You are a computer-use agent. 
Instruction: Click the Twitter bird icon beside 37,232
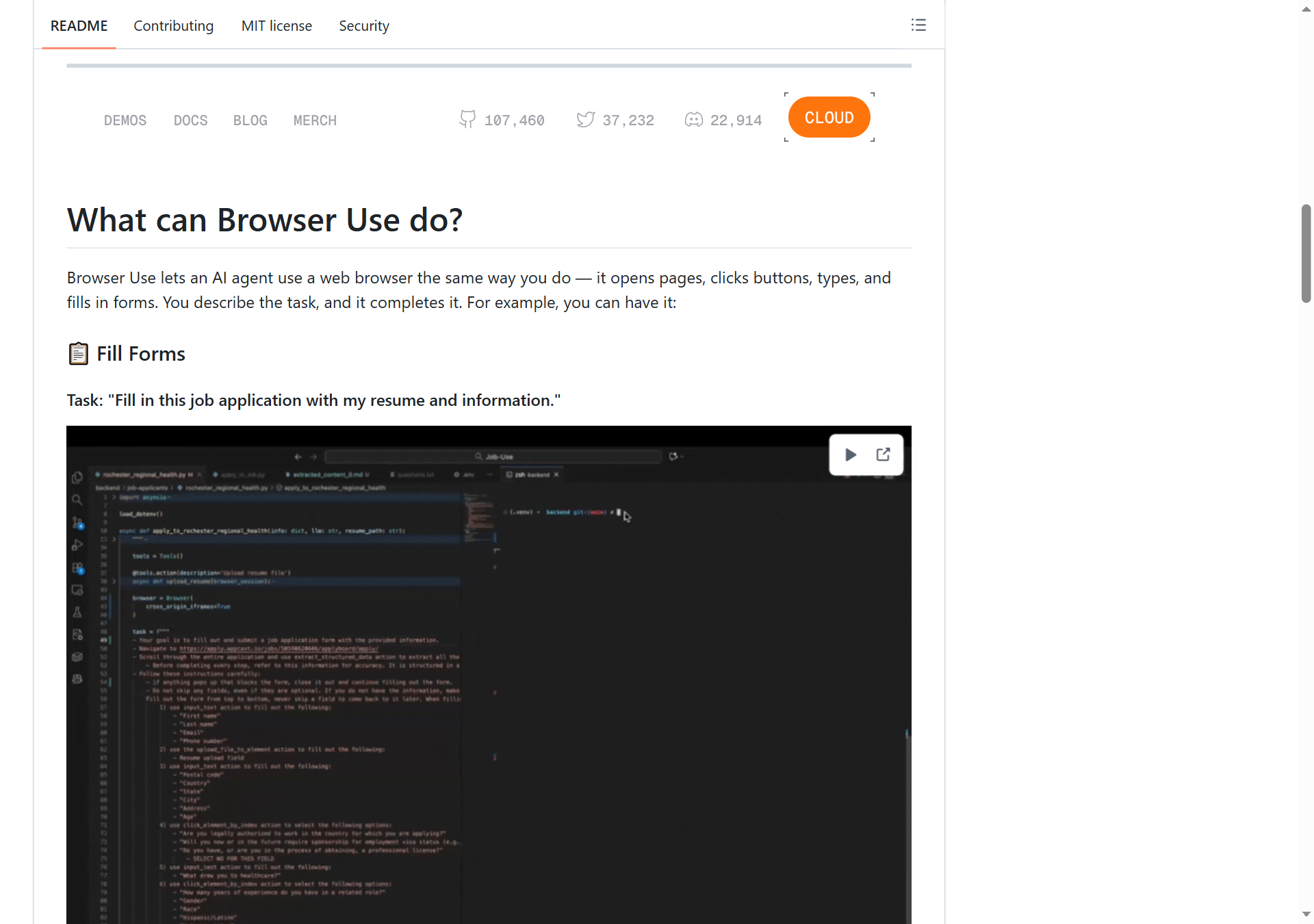(585, 120)
